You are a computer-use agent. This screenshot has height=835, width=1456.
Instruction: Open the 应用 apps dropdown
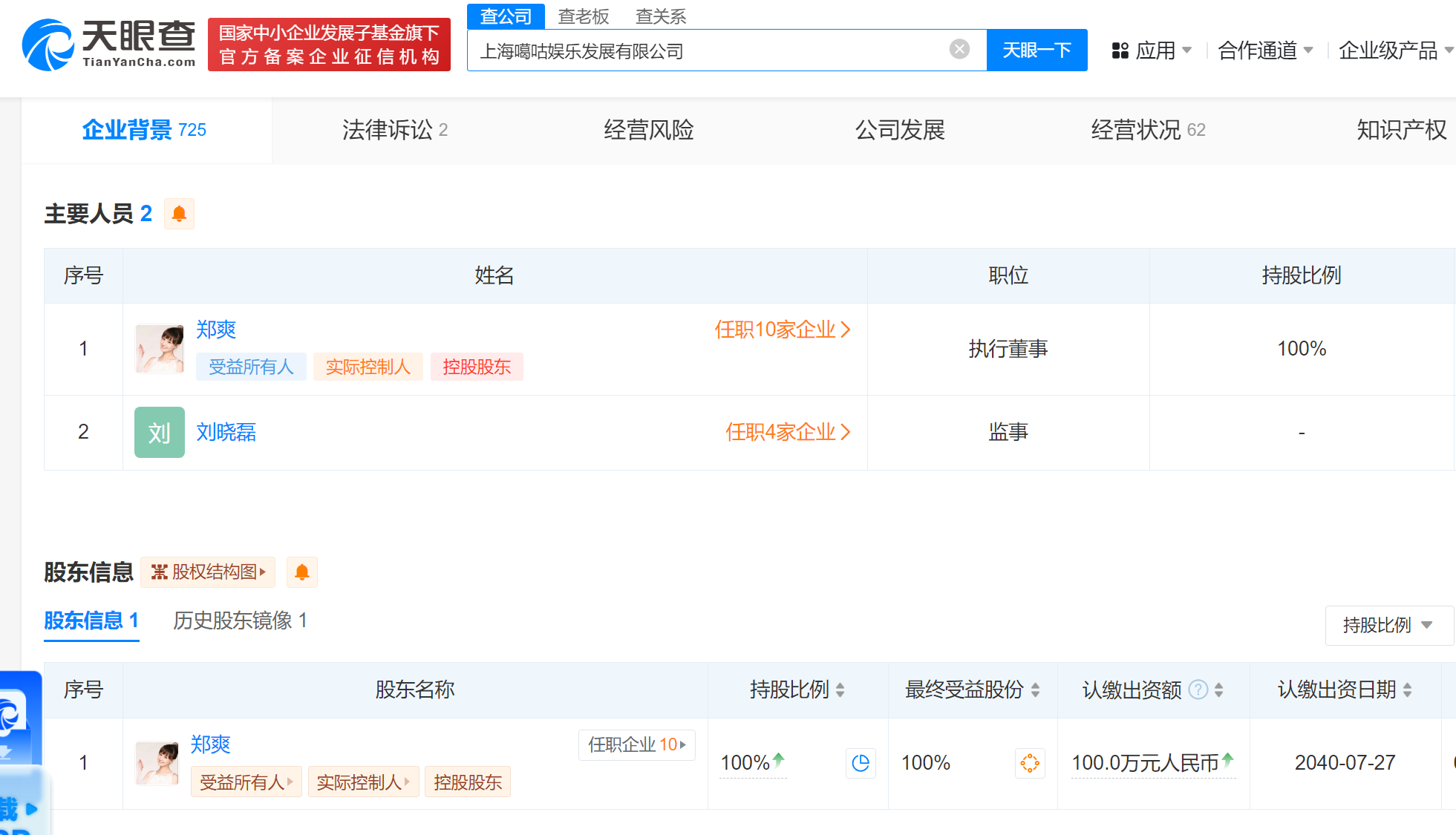(x=1152, y=50)
